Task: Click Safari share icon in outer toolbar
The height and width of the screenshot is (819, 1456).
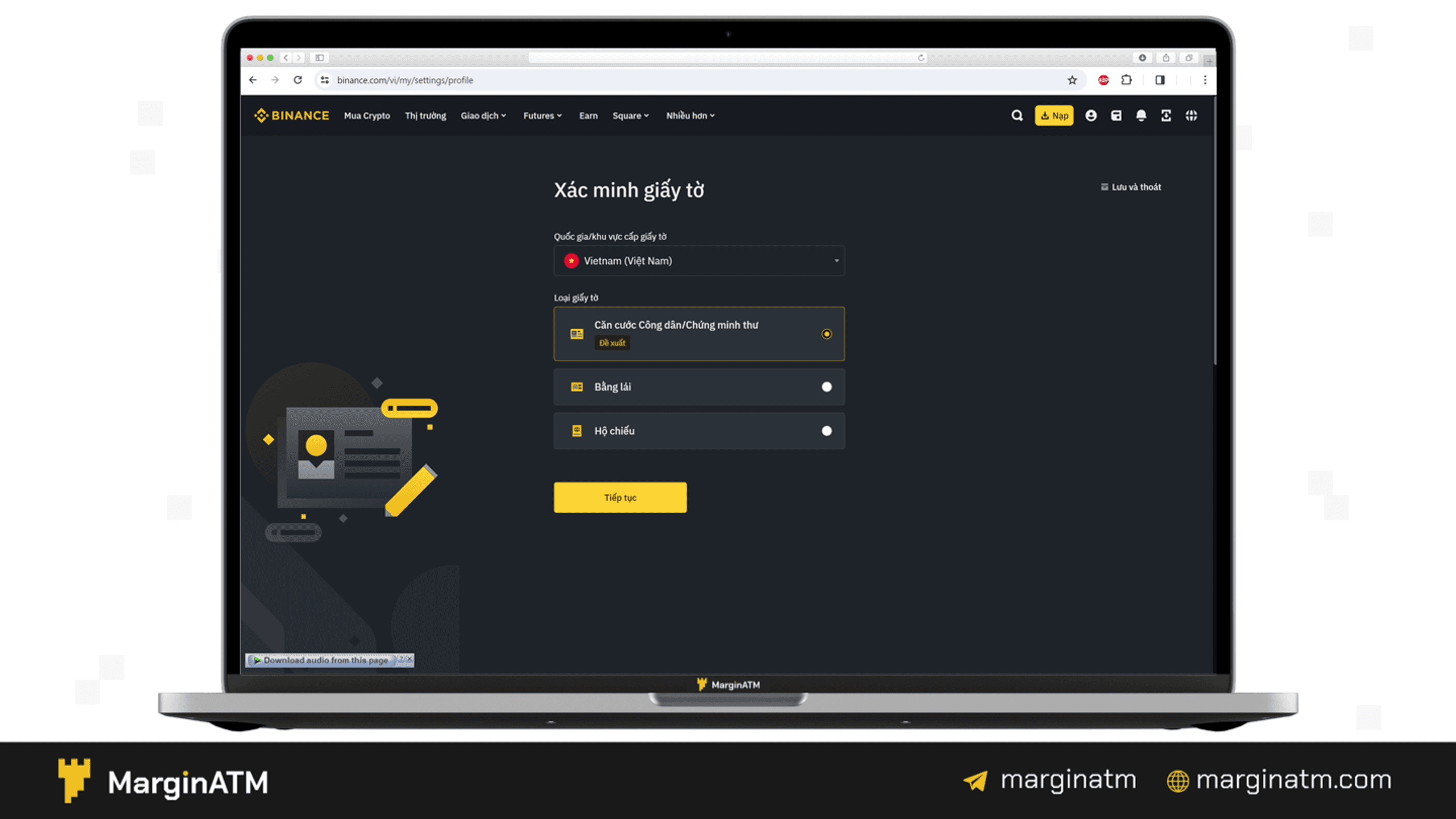Action: 1166,57
